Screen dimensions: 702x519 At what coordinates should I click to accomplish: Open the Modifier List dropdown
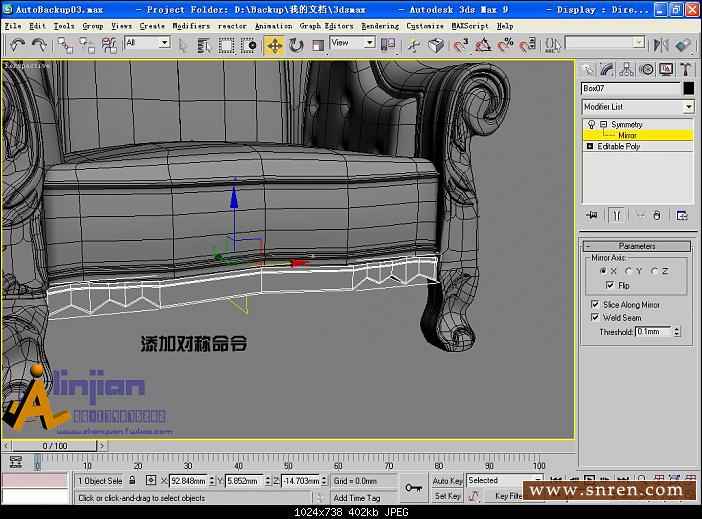tap(688, 107)
